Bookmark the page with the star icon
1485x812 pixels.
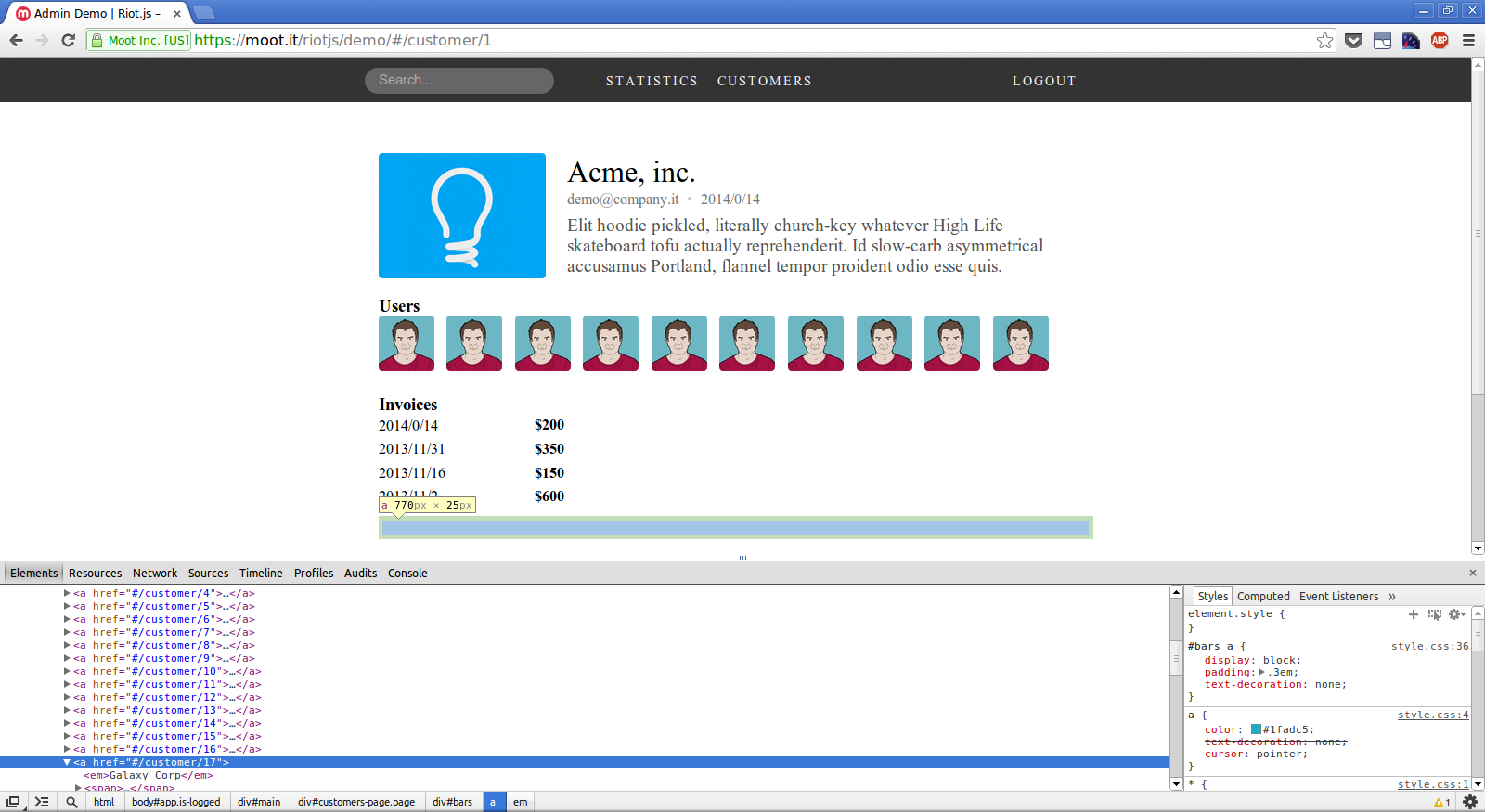(1324, 40)
